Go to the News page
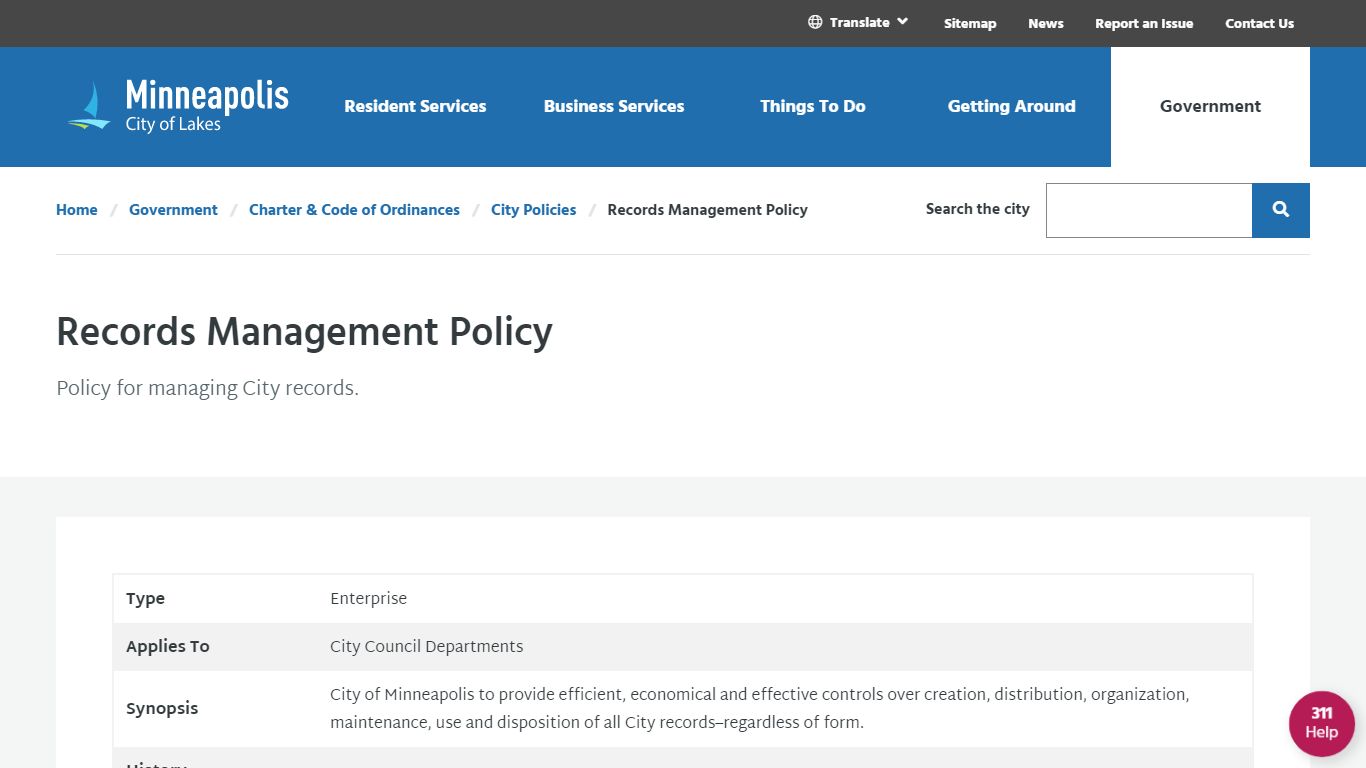Viewport: 1366px width, 768px height. pyautogui.click(x=1046, y=23)
